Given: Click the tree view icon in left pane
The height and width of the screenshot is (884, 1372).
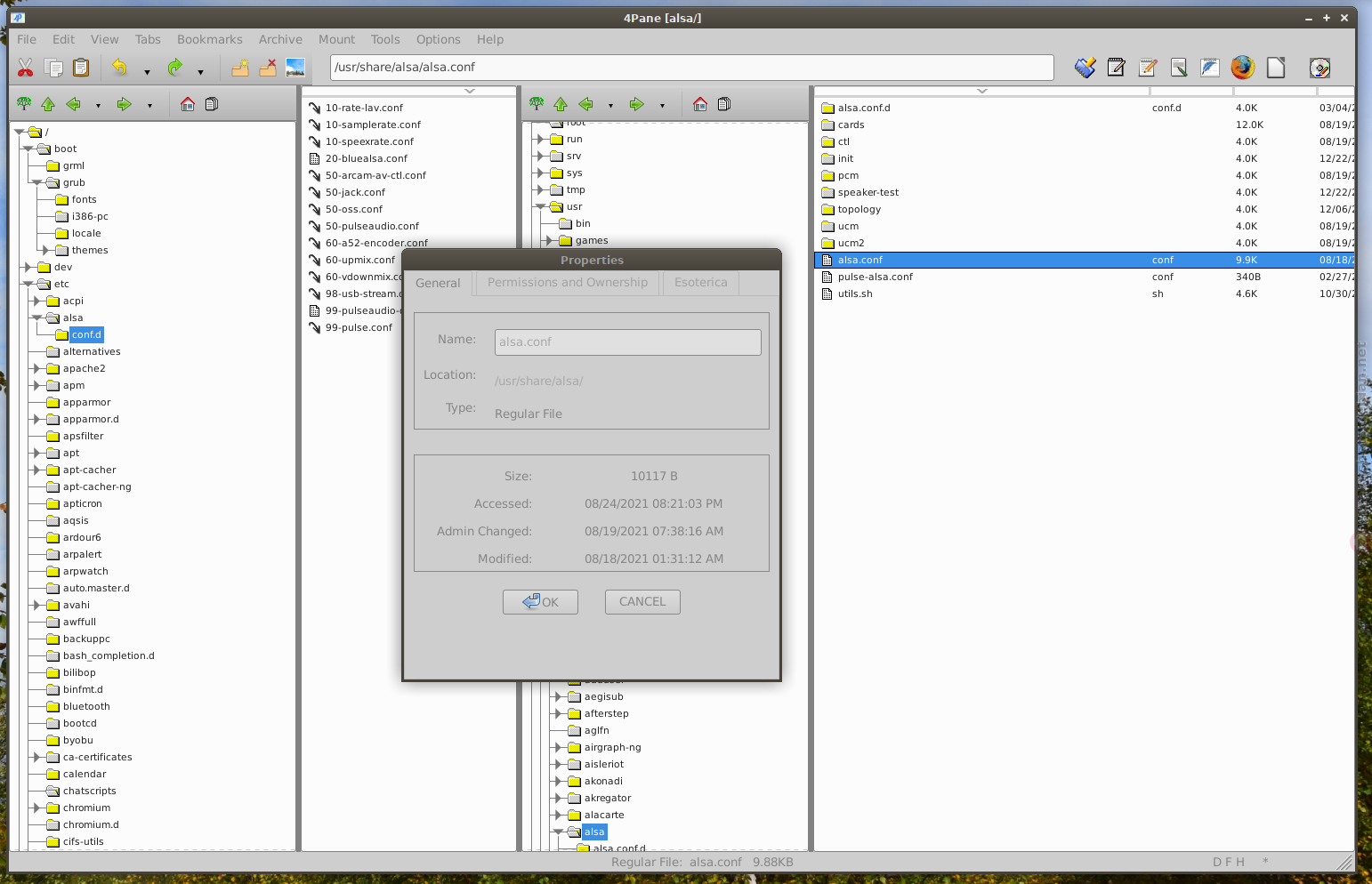Looking at the screenshot, I should pos(24,104).
